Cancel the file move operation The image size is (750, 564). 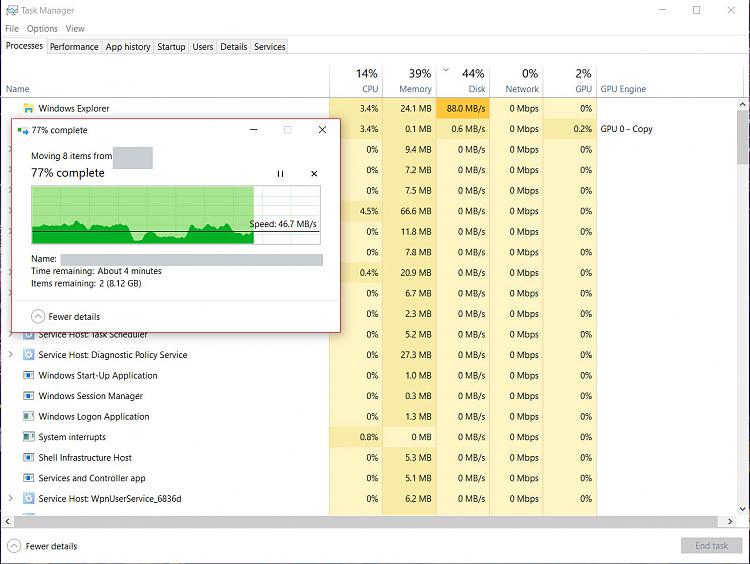(x=314, y=174)
